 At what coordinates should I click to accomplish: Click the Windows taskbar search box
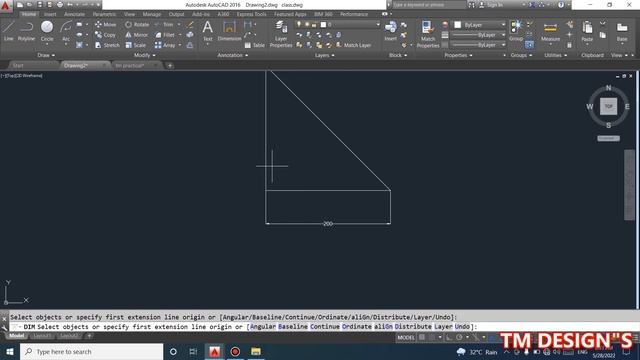(x=91, y=351)
